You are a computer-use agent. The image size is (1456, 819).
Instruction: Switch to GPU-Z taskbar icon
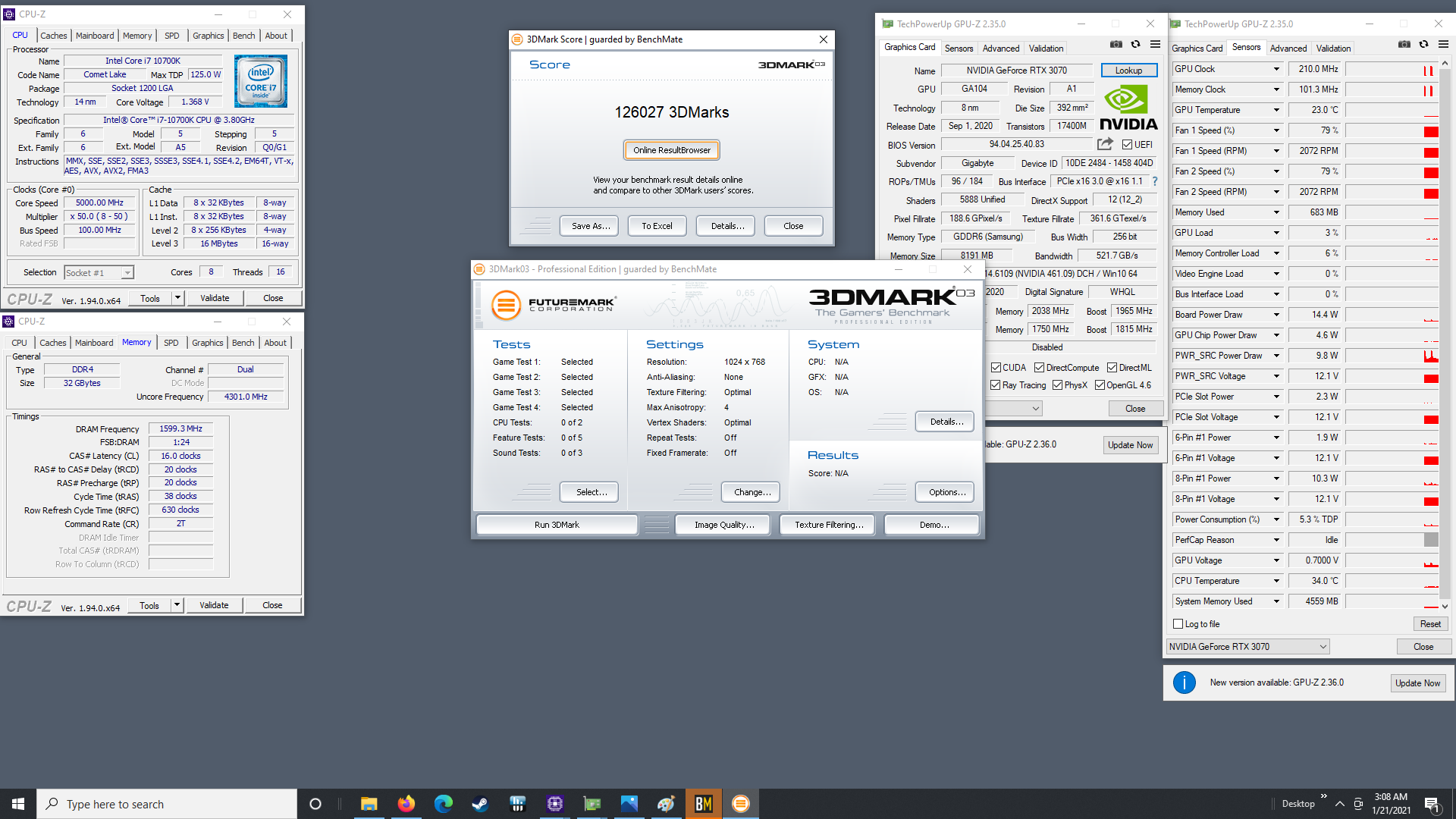[x=592, y=804]
